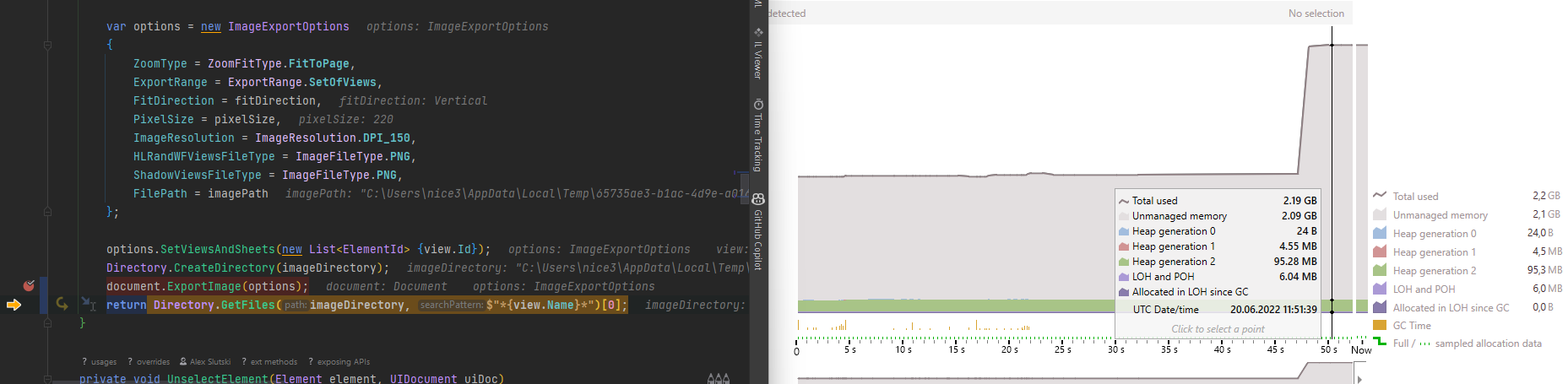Image resolution: width=1568 pixels, height=384 pixels.
Task: Toggle the Heap generation 2 legend series
Action: click(1467, 271)
